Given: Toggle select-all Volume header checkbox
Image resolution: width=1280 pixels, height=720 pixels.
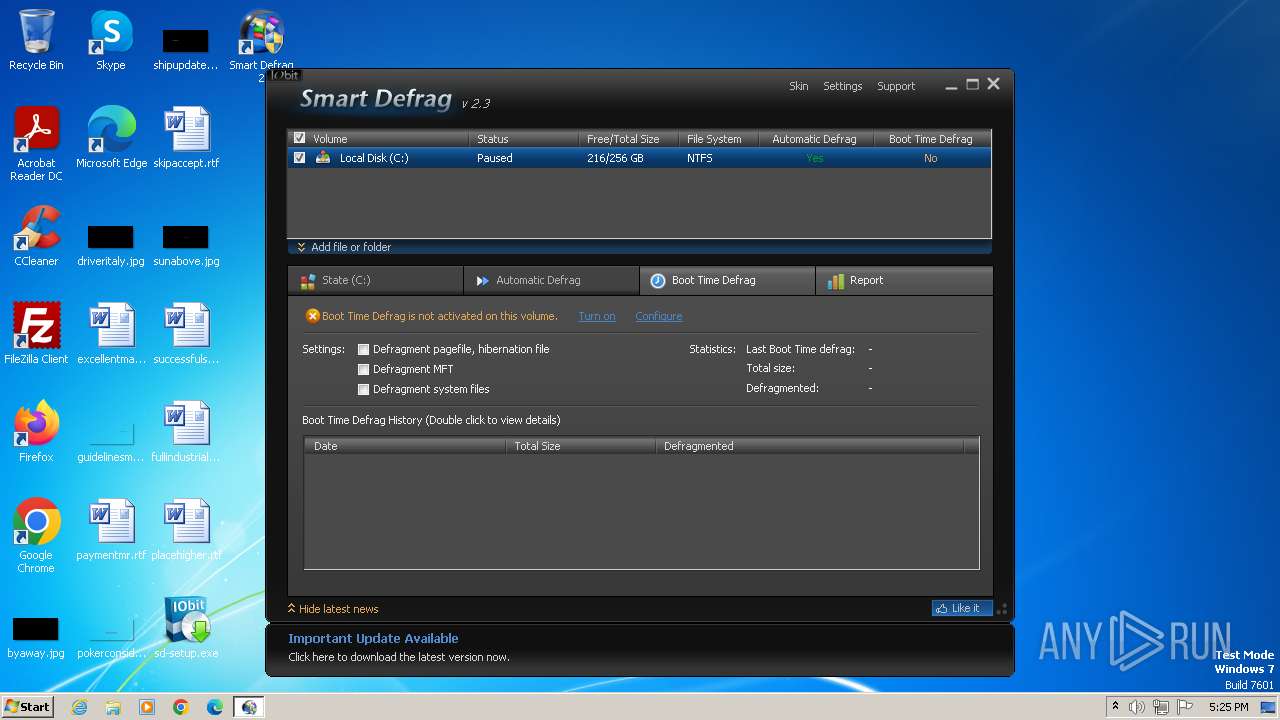Looking at the screenshot, I should click(x=299, y=139).
